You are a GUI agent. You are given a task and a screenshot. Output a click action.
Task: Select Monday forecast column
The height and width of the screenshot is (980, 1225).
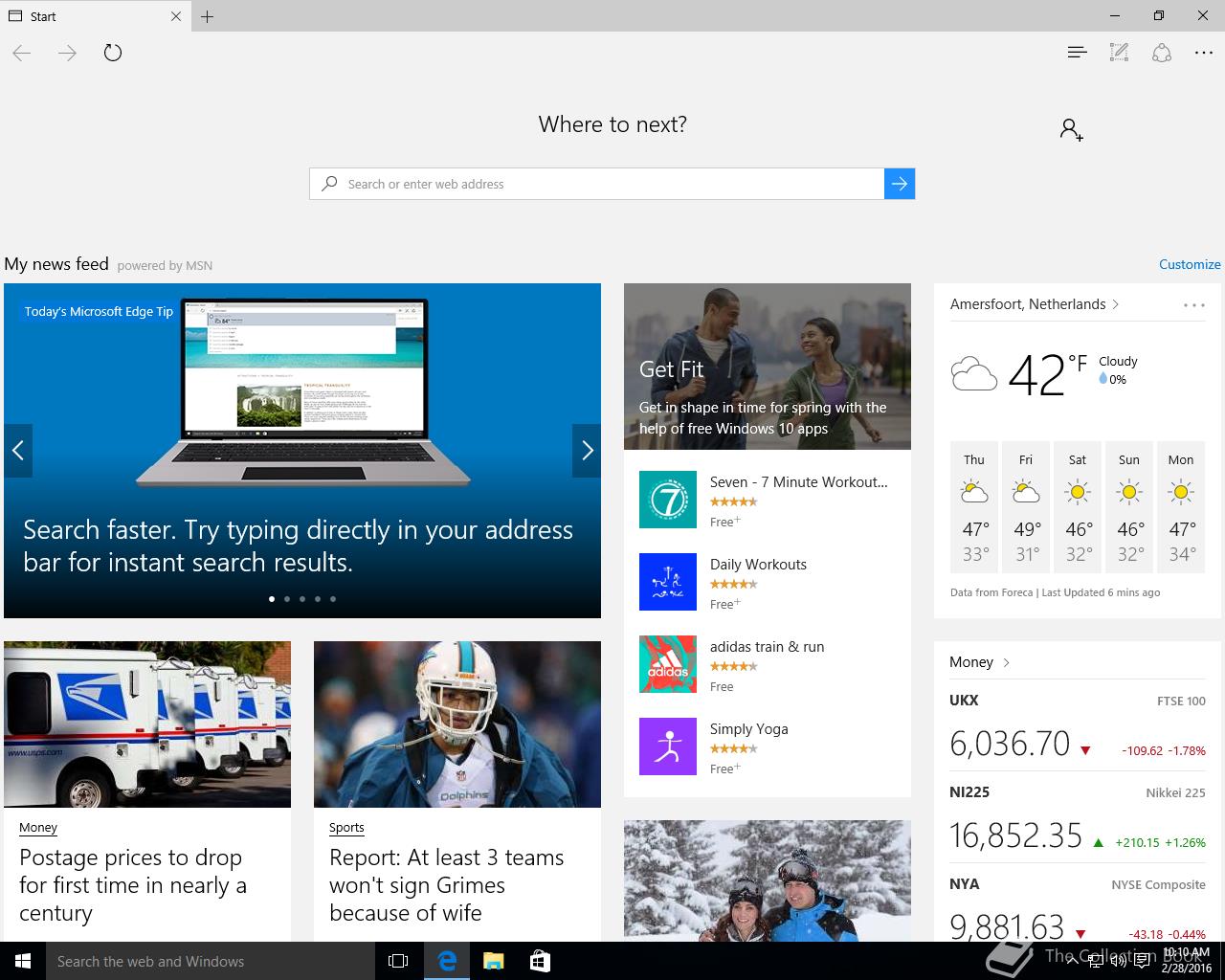[x=1181, y=508]
